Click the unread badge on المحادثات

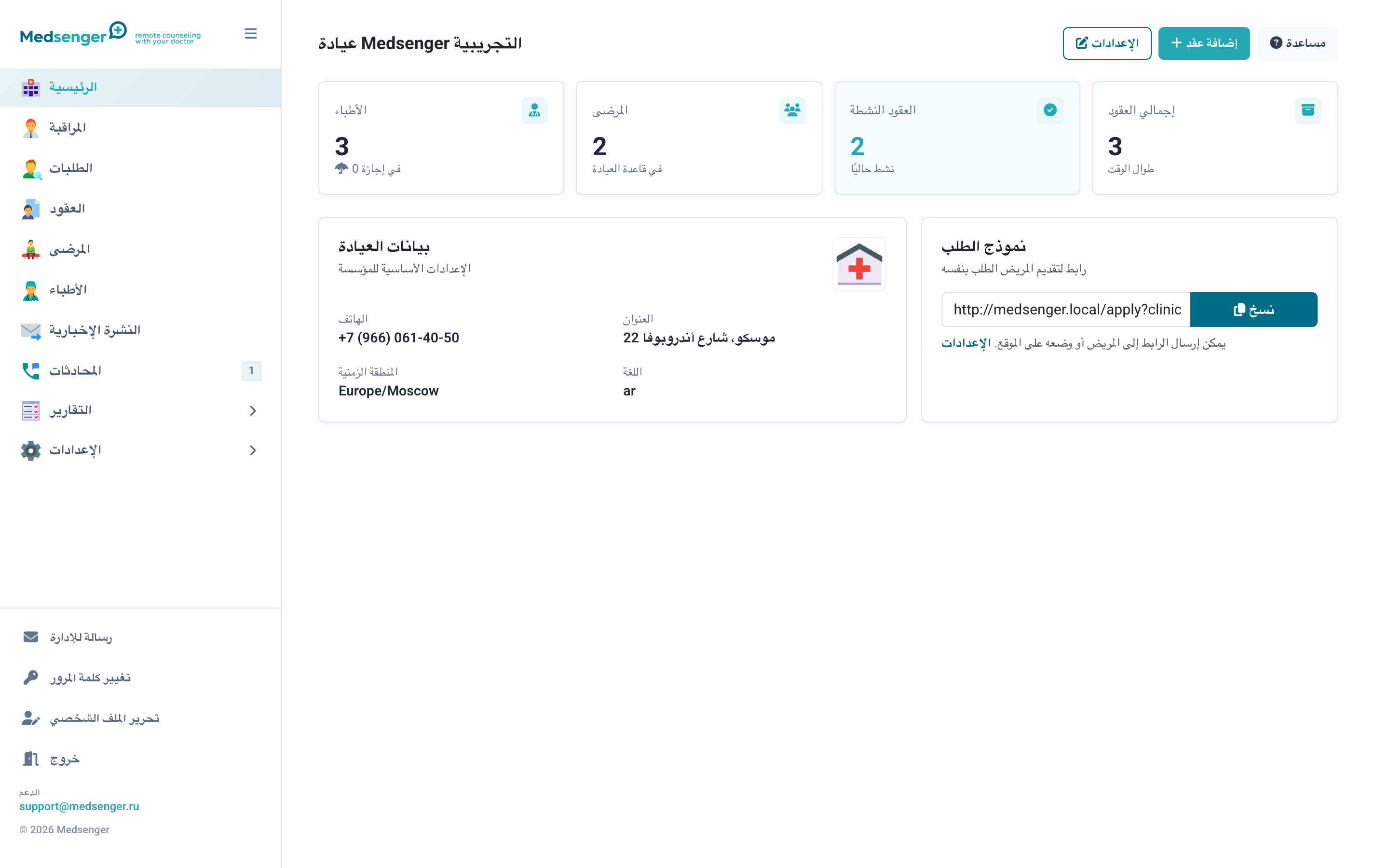point(251,371)
